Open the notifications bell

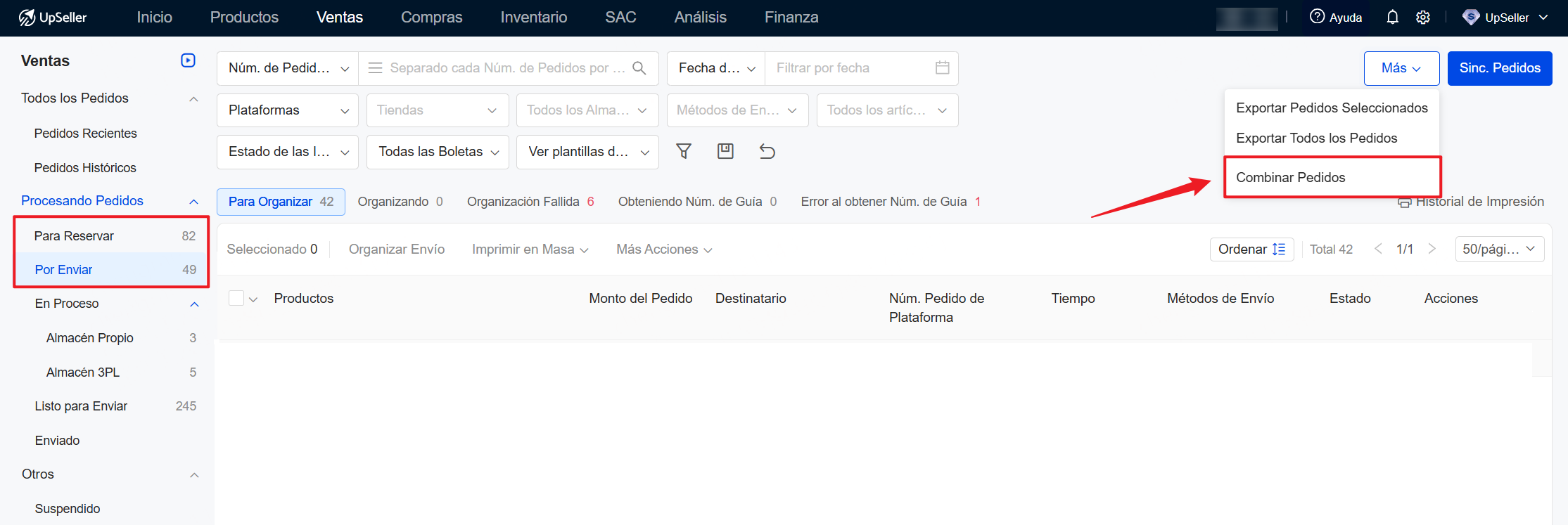(1392, 18)
